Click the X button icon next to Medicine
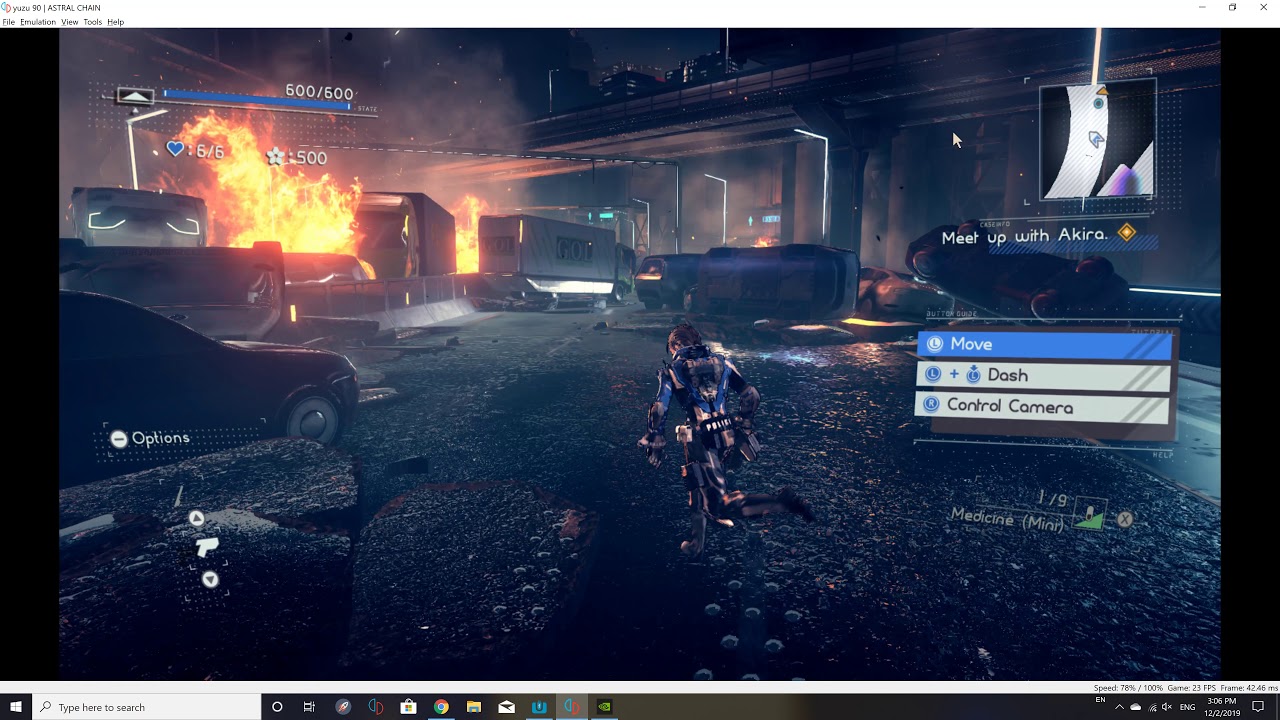The width and height of the screenshot is (1280, 720). [1125, 519]
